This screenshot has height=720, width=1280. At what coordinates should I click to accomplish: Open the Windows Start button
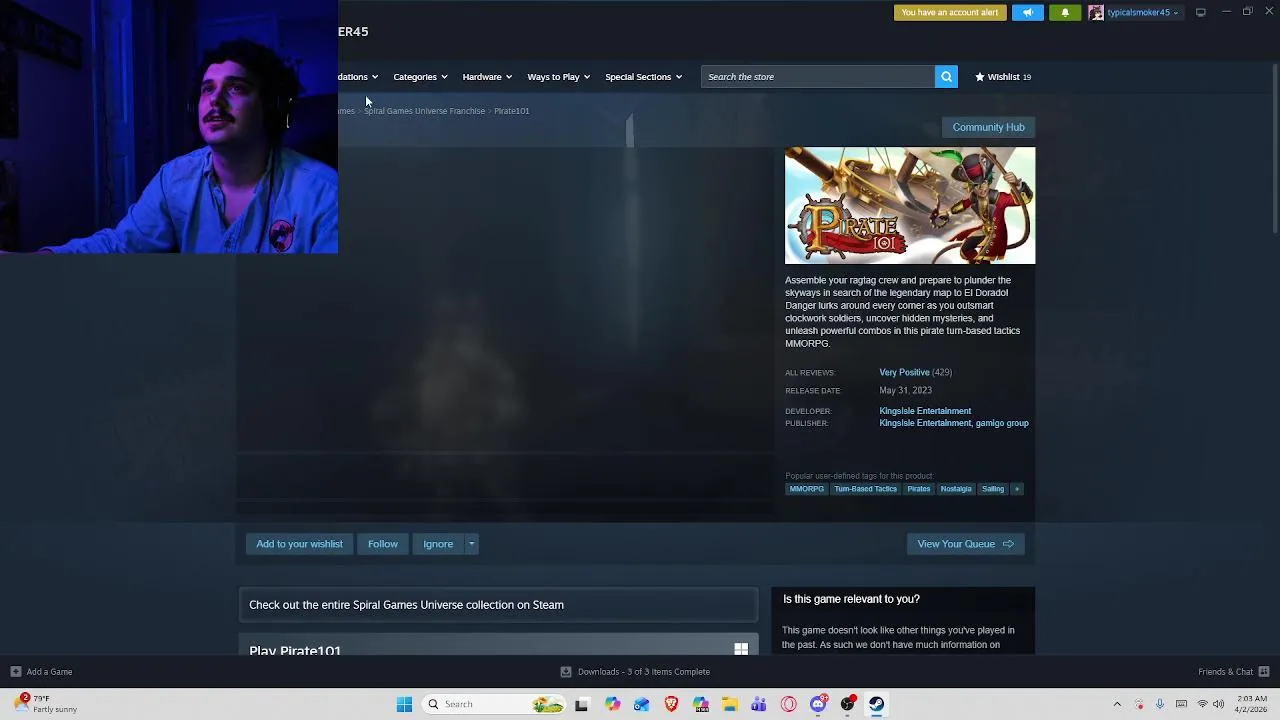[x=404, y=704]
